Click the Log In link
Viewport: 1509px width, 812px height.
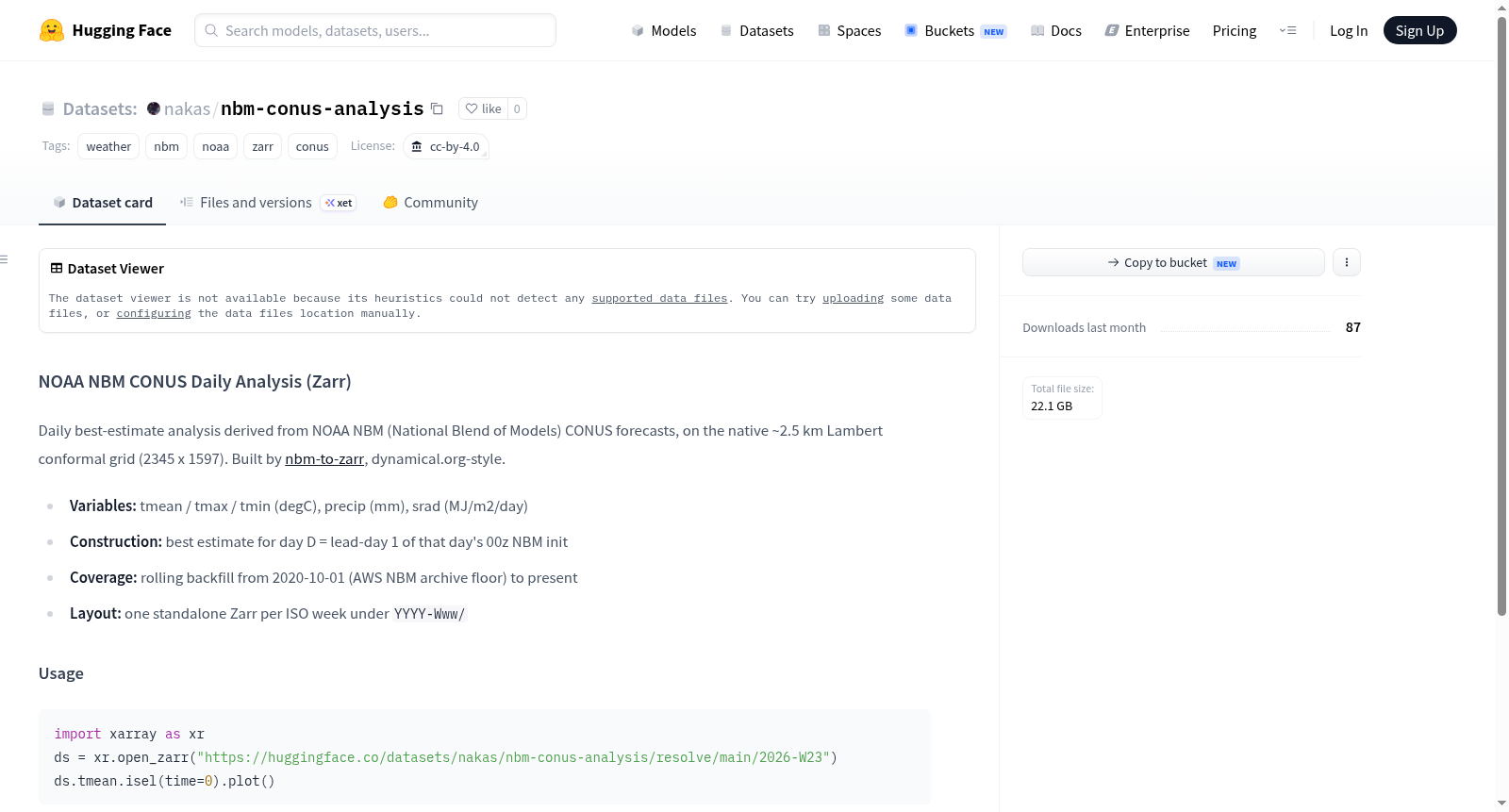tap(1349, 30)
